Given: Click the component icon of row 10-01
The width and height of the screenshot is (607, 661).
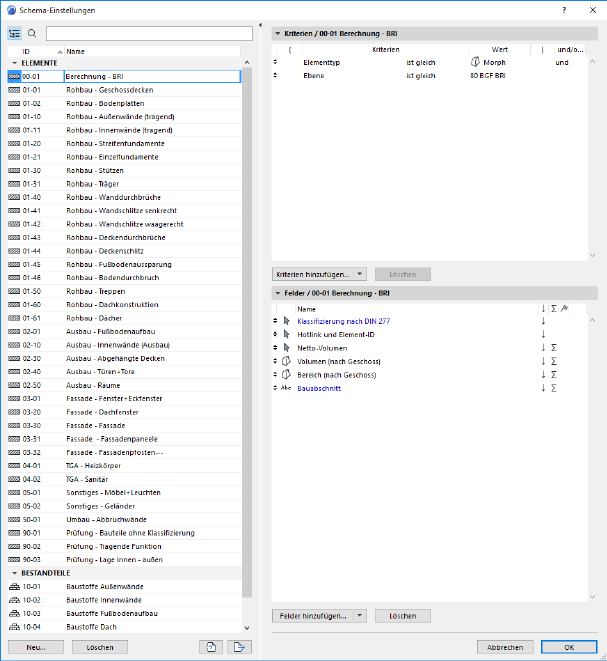Looking at the screenshot, I should click(14, 587).
